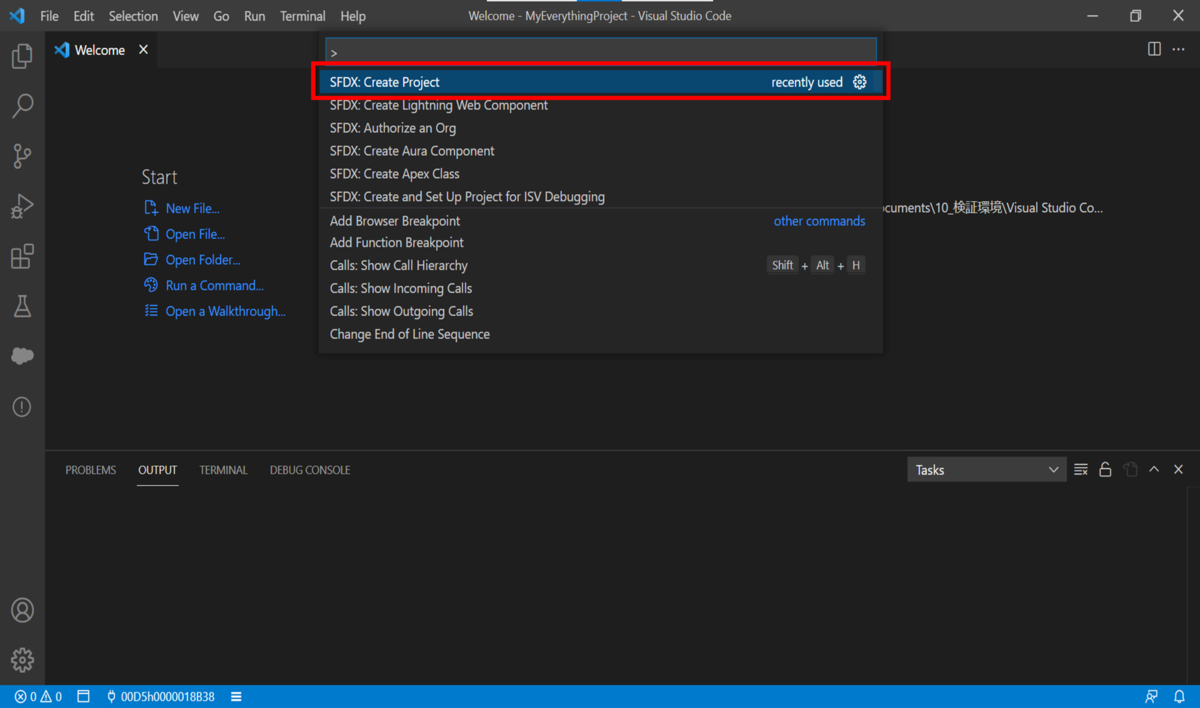Select SFDX: Create Aura Component
The height and width of the screenshot is (708, 1200).
point(601,151)
